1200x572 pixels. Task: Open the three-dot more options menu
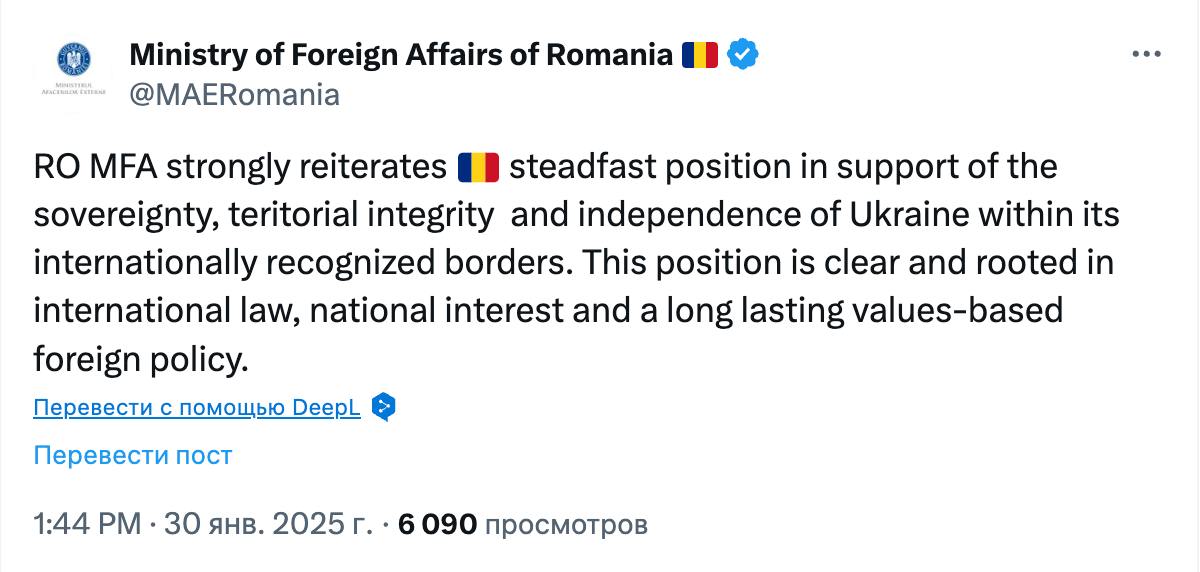tap(1146, 54)
